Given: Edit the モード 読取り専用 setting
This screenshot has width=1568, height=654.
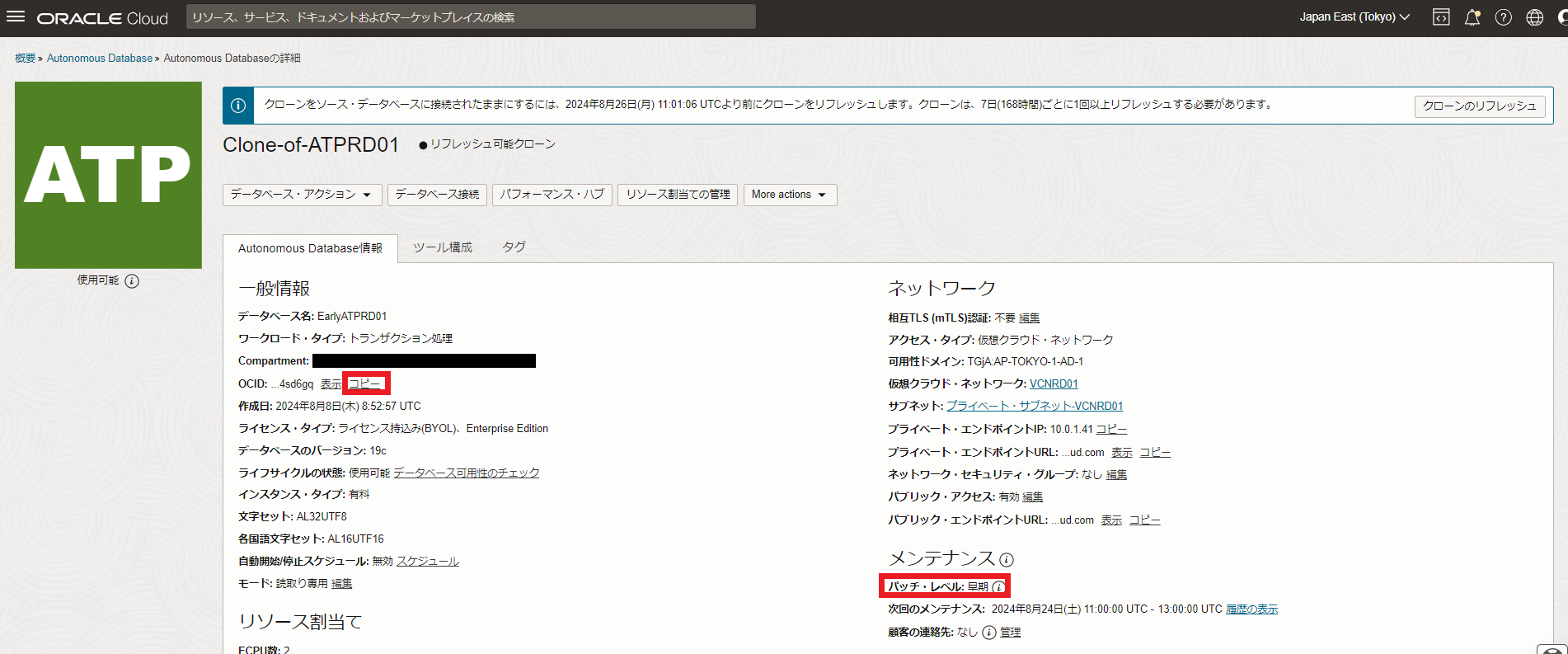Looking at the screenshot, I should (341, 584).
